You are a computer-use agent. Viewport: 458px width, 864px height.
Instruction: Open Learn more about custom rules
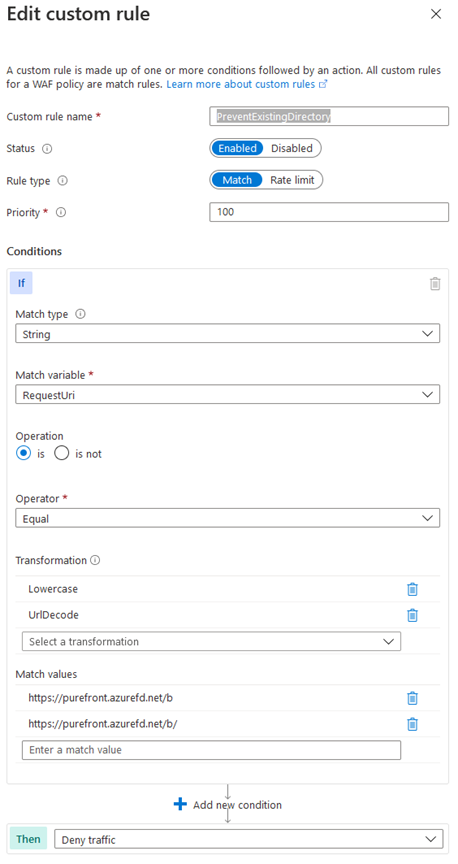coord(247,84)
